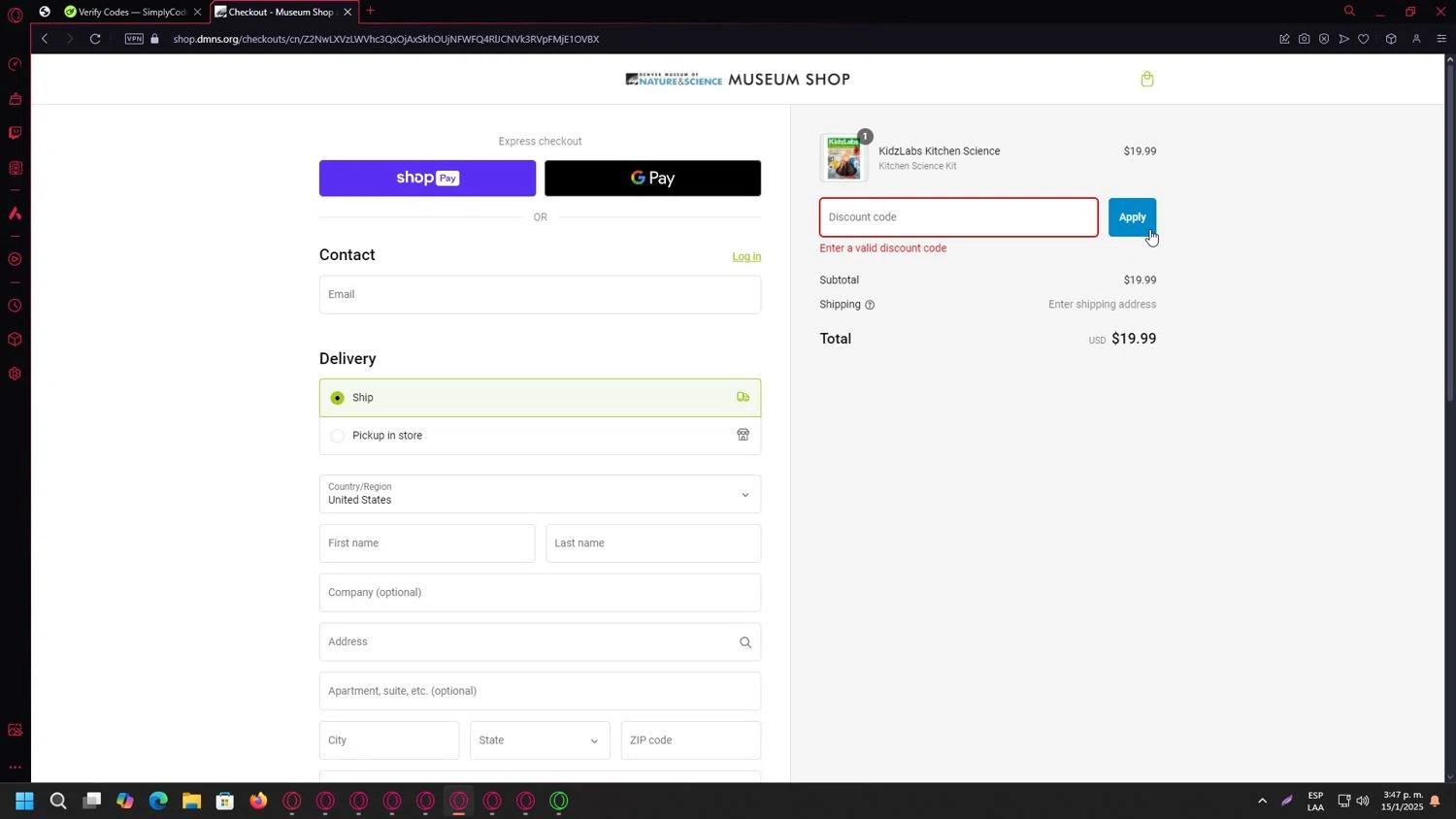Go back with browser back arrow
The height and width of the screenshot is (819, 1456).
click(45, 39)
